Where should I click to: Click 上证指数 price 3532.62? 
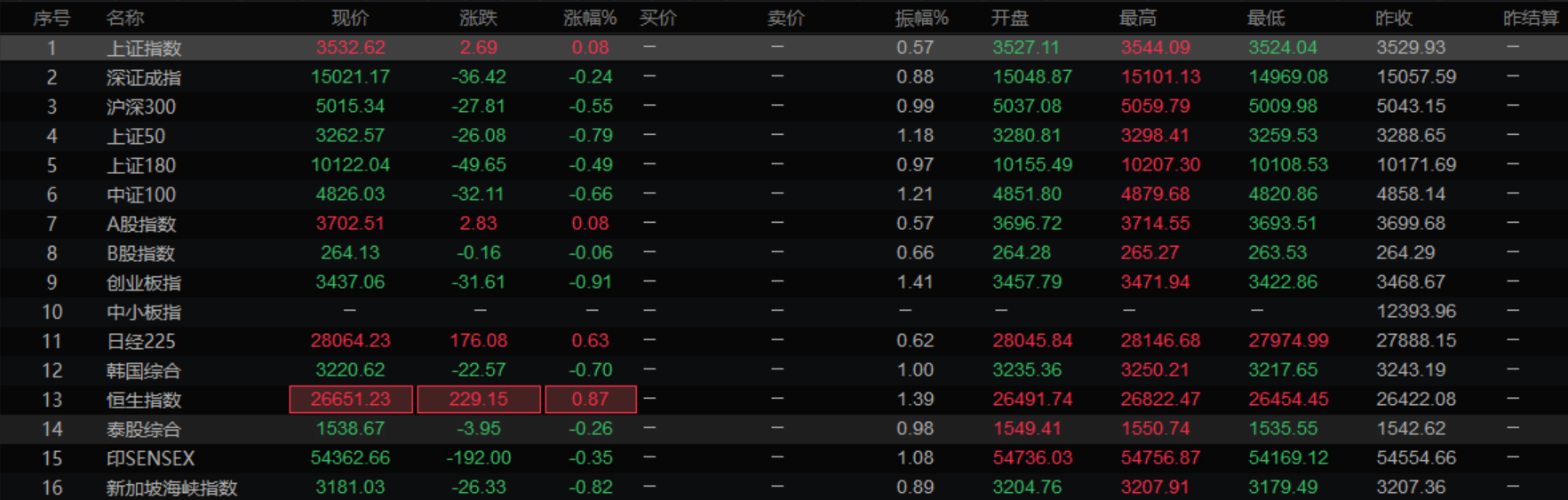tap(350, 47)
